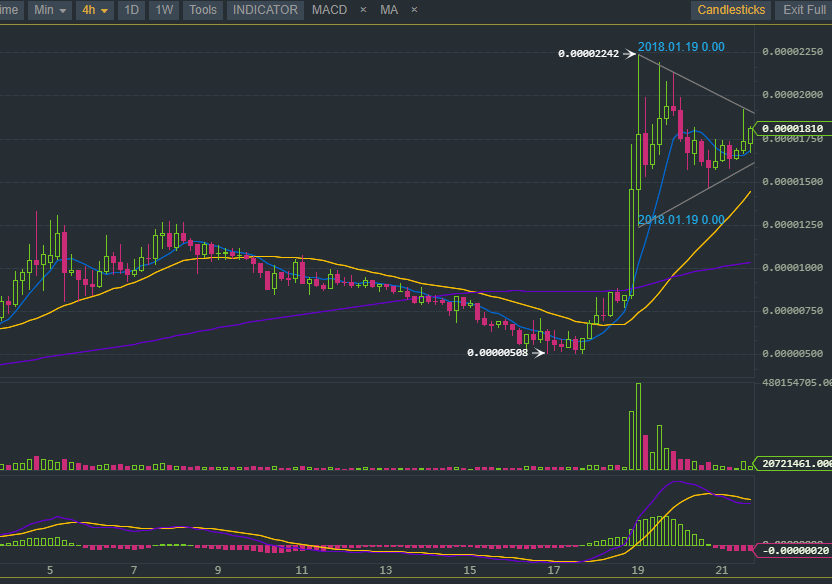This screenshot has width=832, height=584.
Task: Click the 0.00002250 price axis label
Action: click(793, 51)
